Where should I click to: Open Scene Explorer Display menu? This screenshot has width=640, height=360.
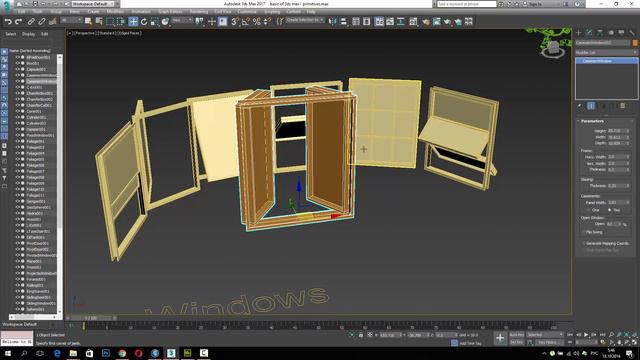(x=28, y=34)
